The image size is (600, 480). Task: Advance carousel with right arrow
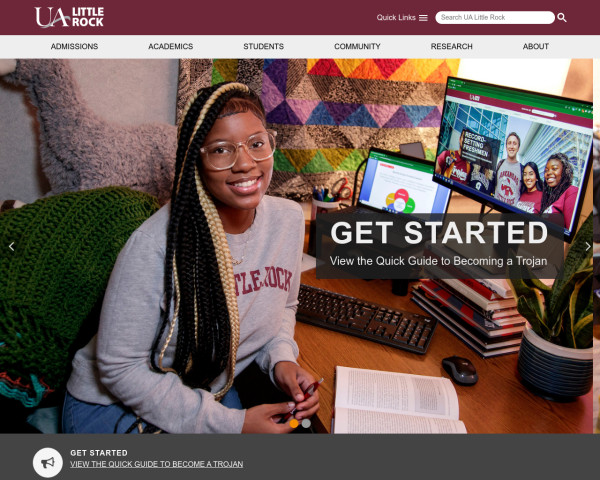tap(588, 247)
